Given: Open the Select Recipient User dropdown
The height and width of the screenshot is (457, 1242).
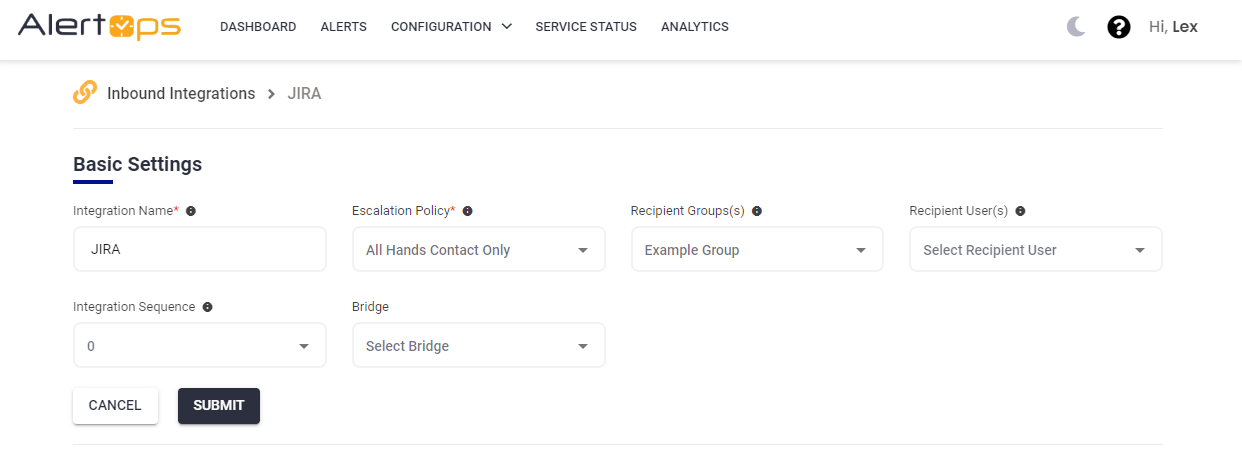Looking at the screenshot, I should click(x=1035, y=250).
